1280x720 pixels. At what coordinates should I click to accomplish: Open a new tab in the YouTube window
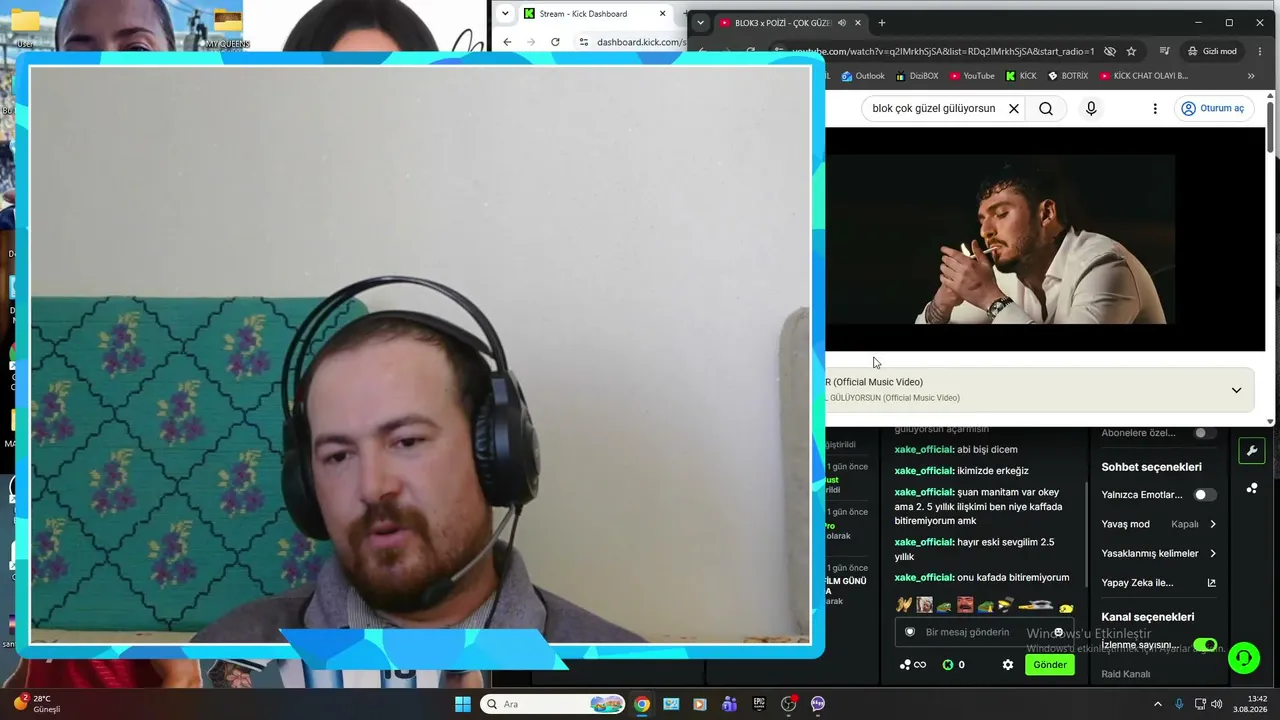click(881, 22)
